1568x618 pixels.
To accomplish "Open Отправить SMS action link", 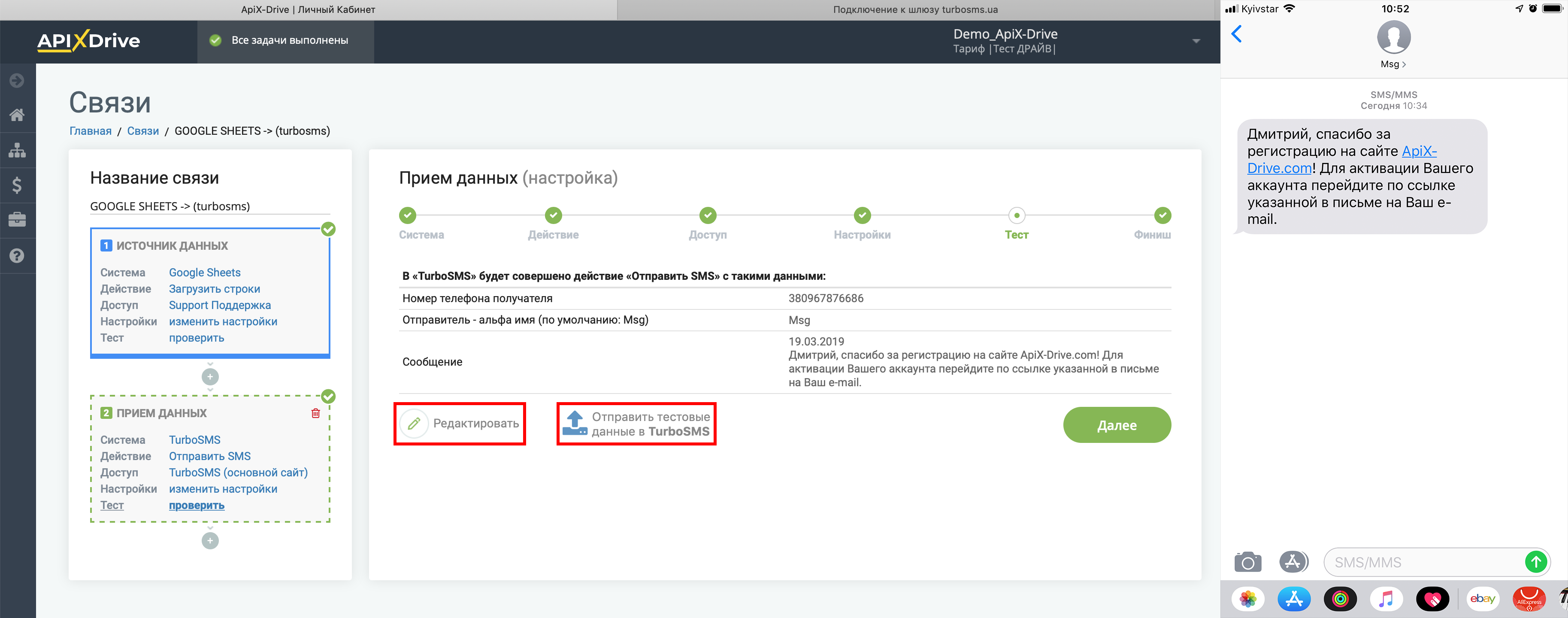I will point(209,457).
